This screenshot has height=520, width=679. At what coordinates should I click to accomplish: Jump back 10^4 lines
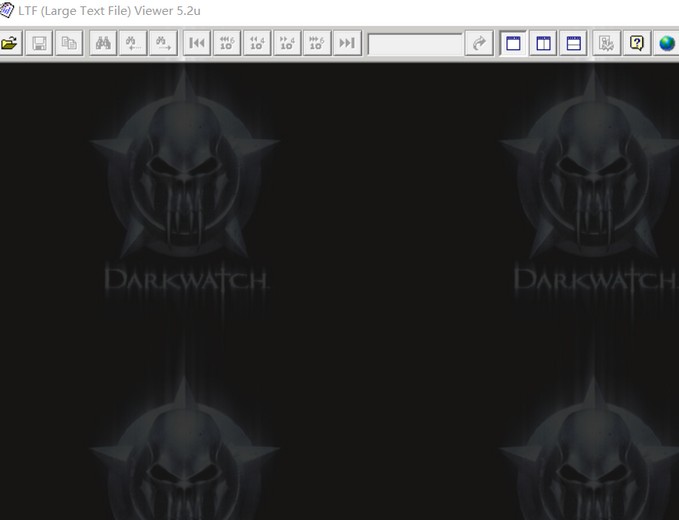click(x=257, y=43)
